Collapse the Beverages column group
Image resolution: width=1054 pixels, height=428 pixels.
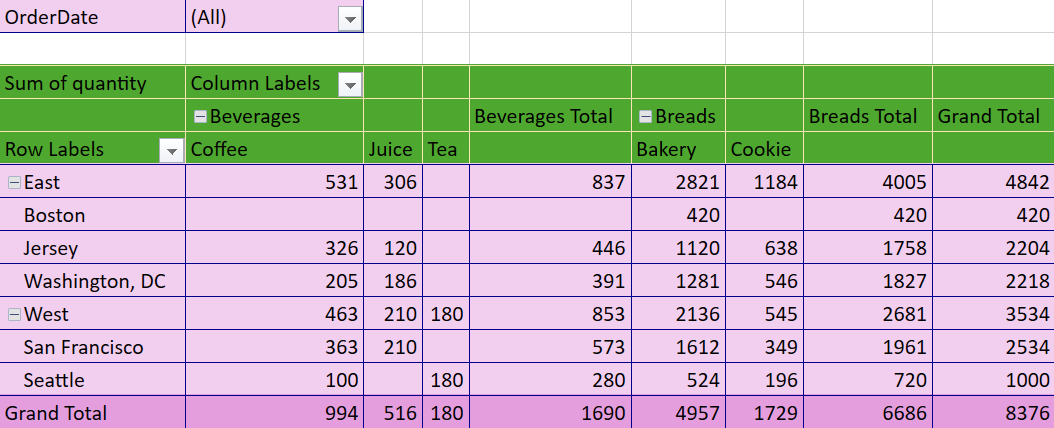click(200, 117)
